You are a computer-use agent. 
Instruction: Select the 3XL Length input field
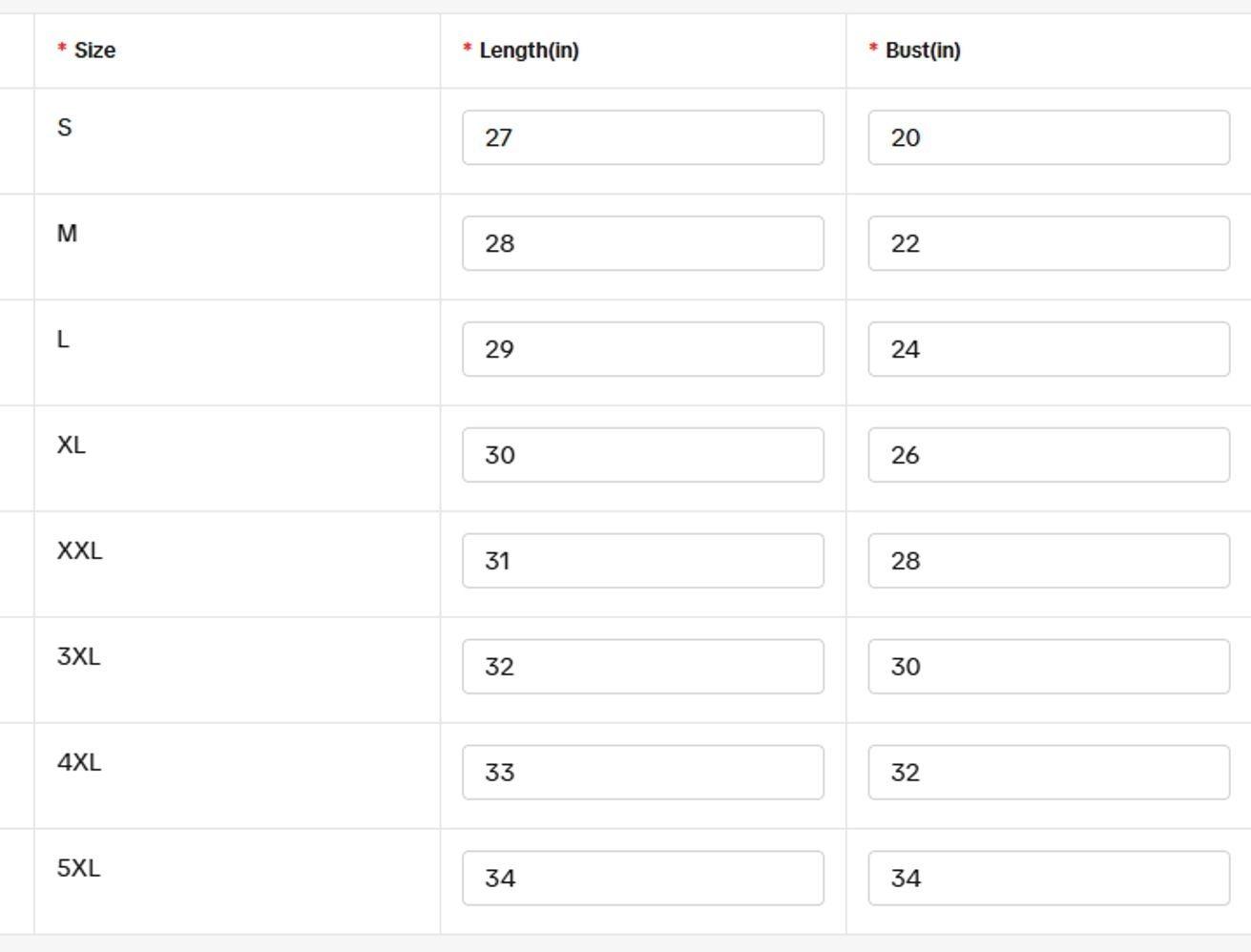click(642, 667)
